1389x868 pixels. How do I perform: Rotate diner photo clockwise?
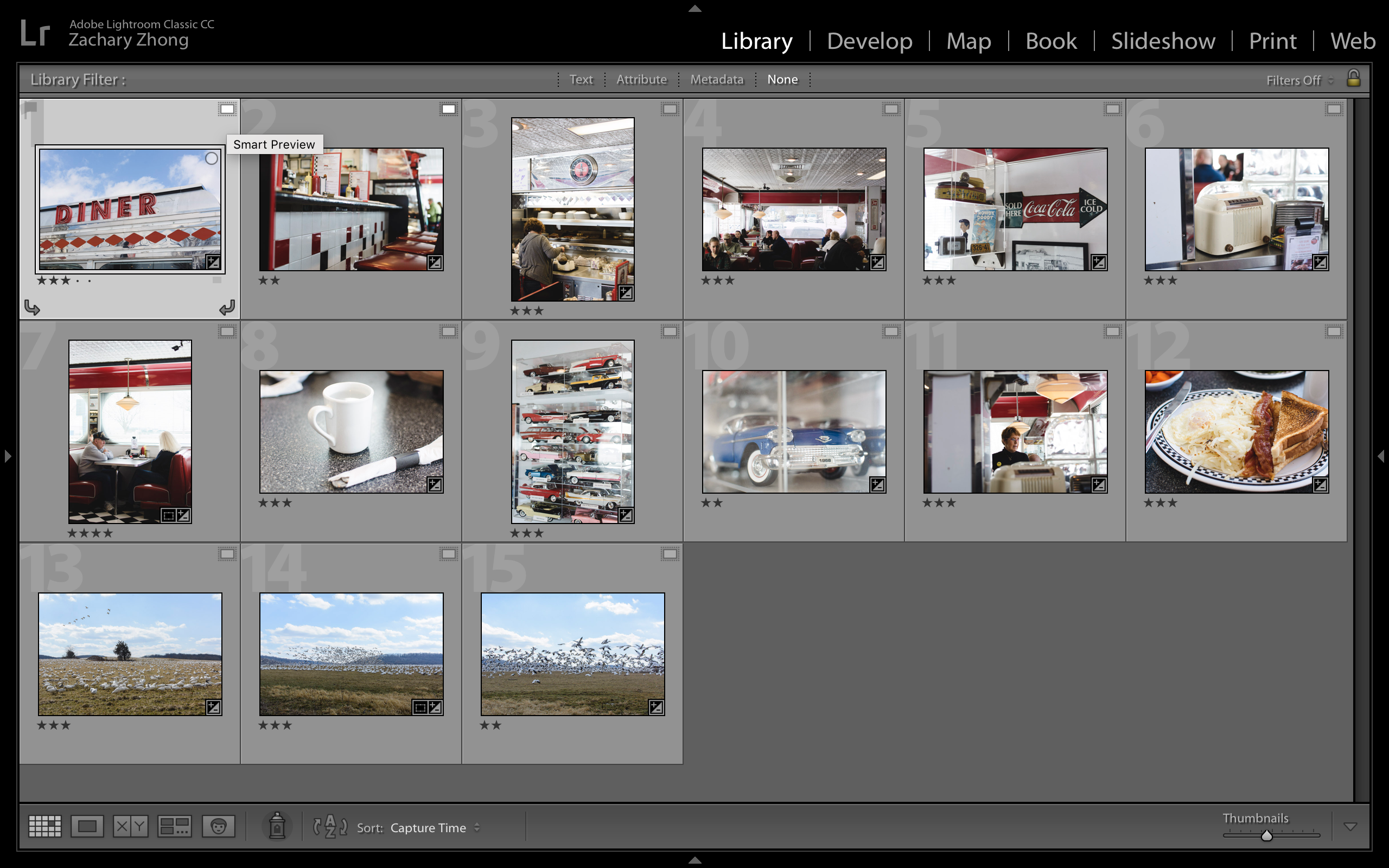(x=227, y=308)
